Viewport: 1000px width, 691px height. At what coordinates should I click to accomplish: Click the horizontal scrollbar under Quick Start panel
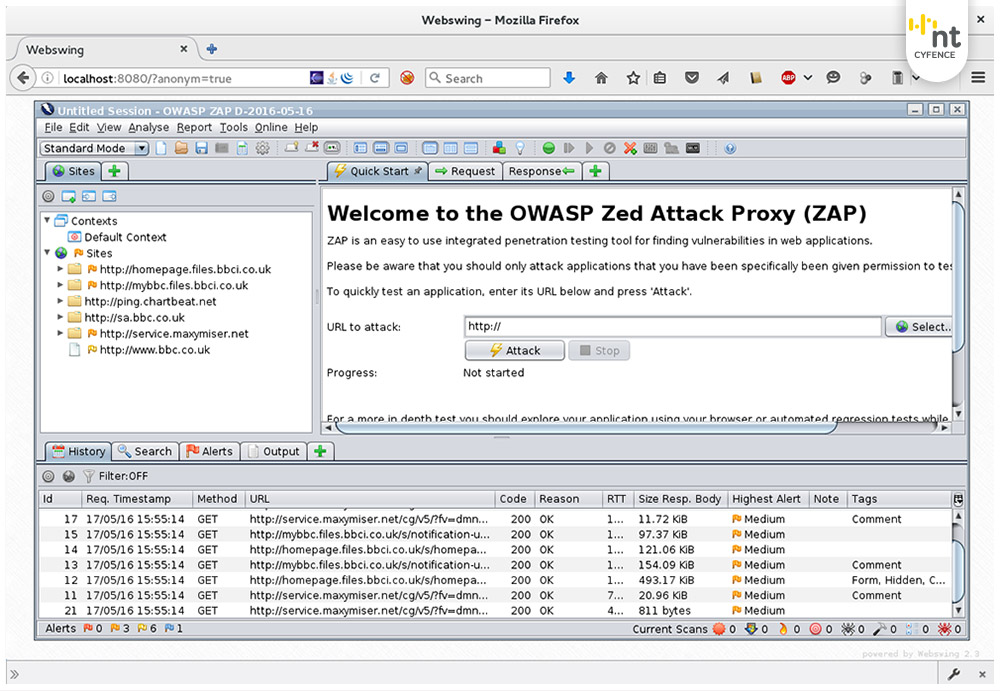pos(585,426)
